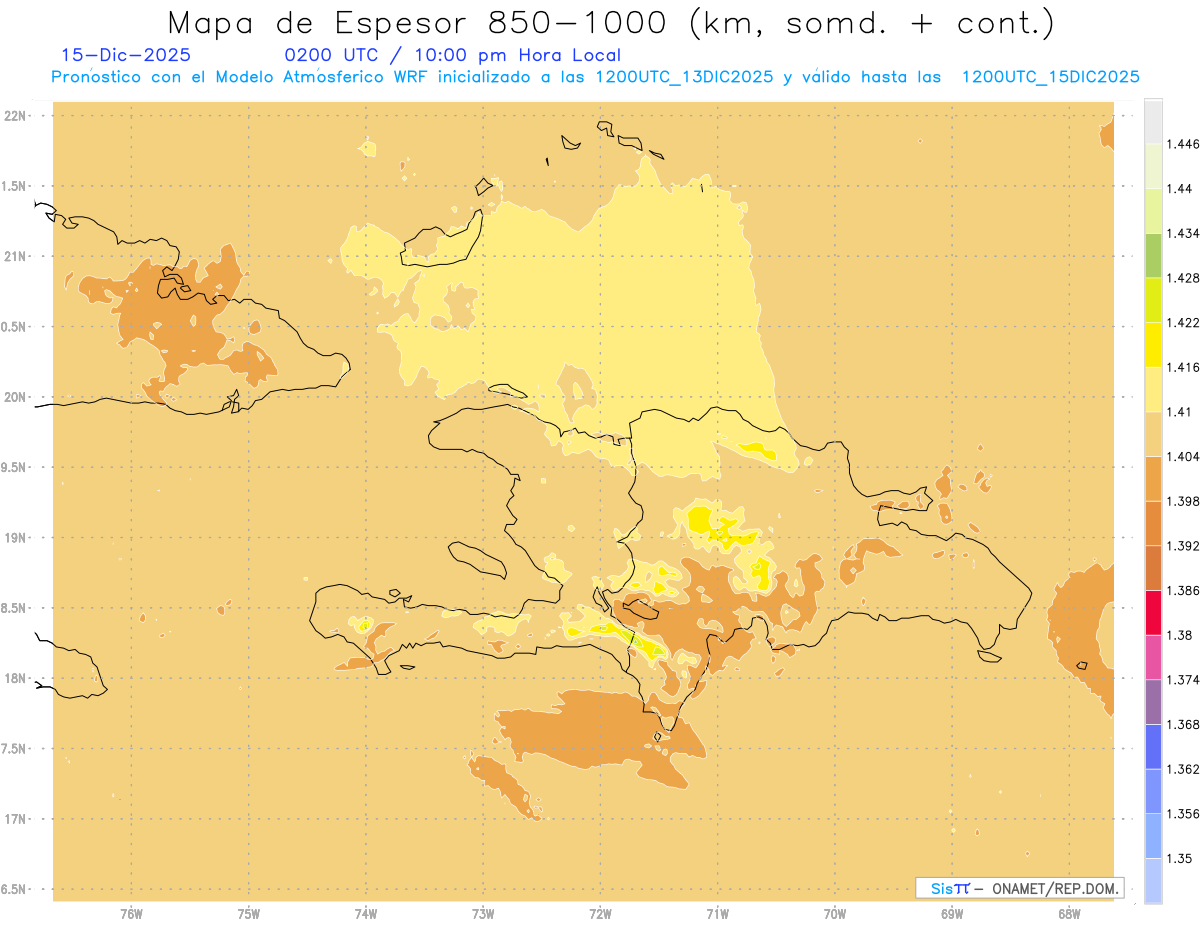This screenshot has width=1200, height=927.
Task: Click the colorbar value 1.374
Action: click(x=1183, y=680)
